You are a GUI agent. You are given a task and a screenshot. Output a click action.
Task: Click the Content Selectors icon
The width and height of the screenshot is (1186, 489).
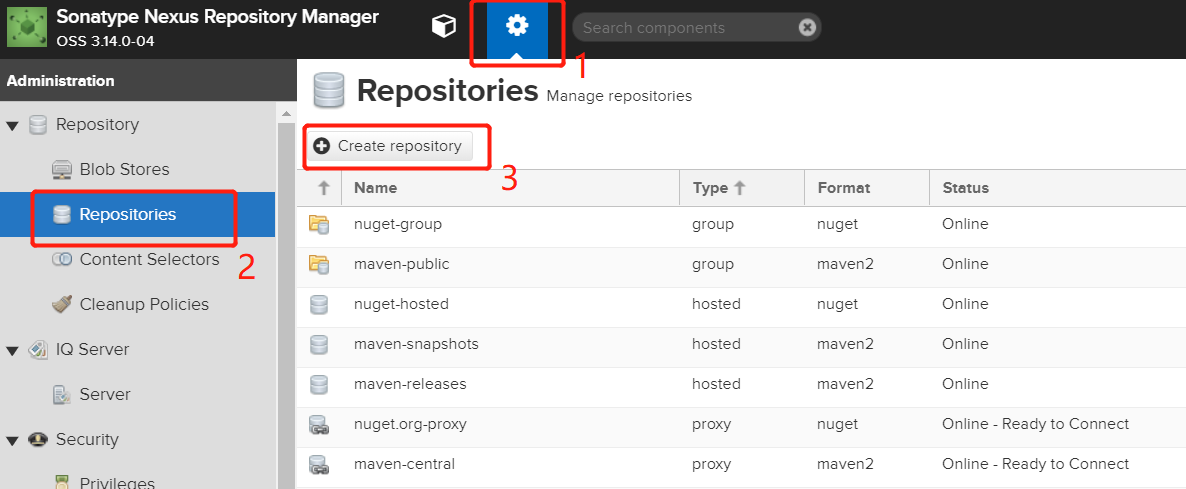[61, 259]
